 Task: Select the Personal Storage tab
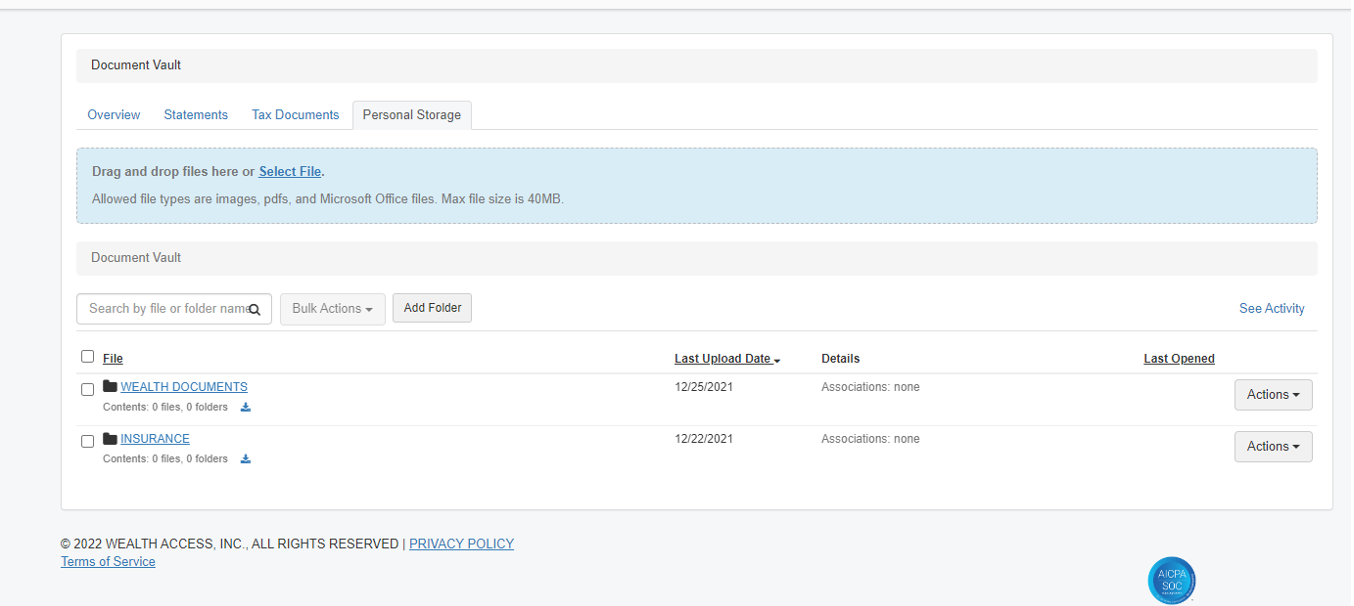pos(412,115)
